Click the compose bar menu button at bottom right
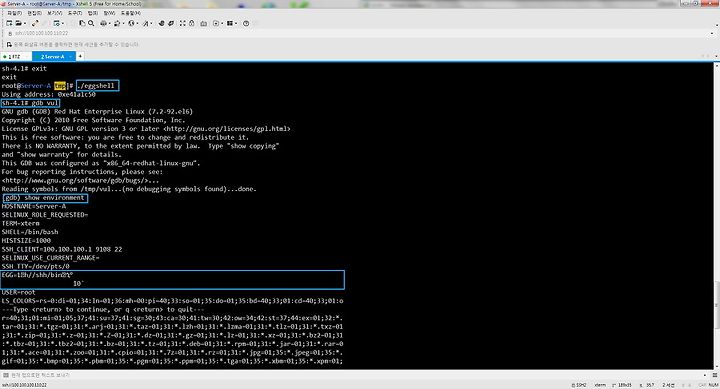 714,375
